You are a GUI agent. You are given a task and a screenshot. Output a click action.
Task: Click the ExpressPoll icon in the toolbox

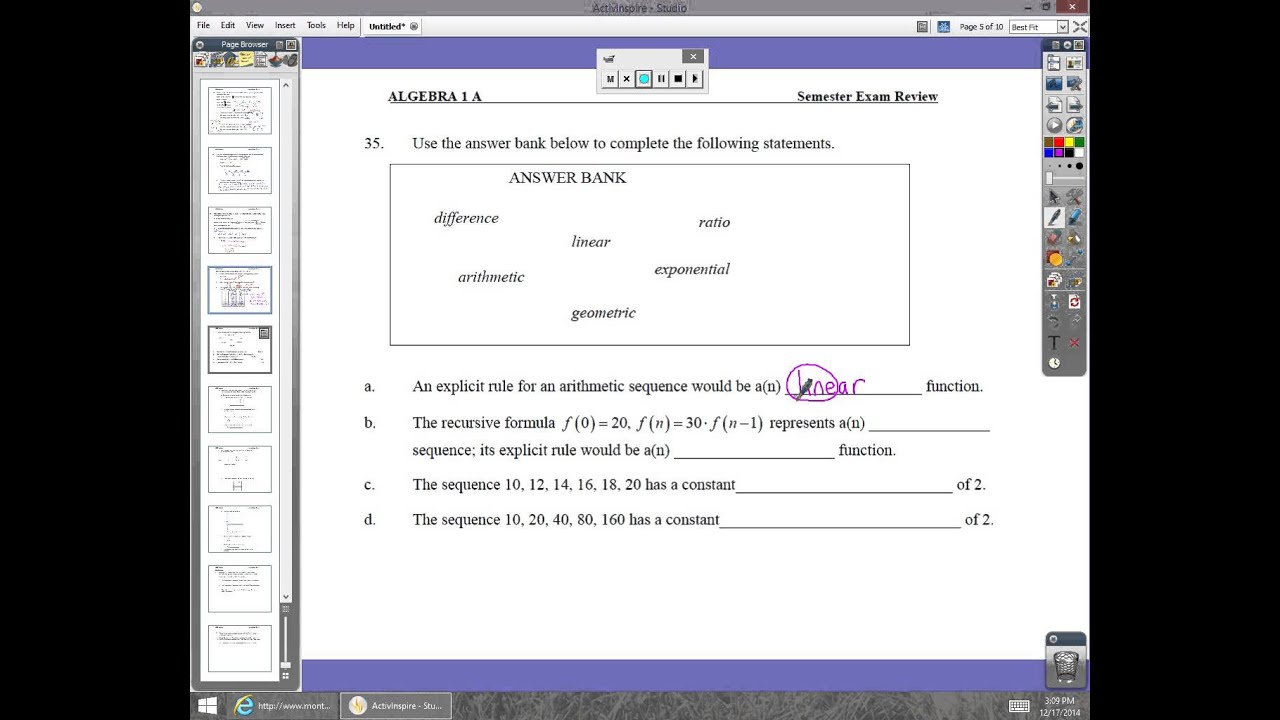point(1075,125)
